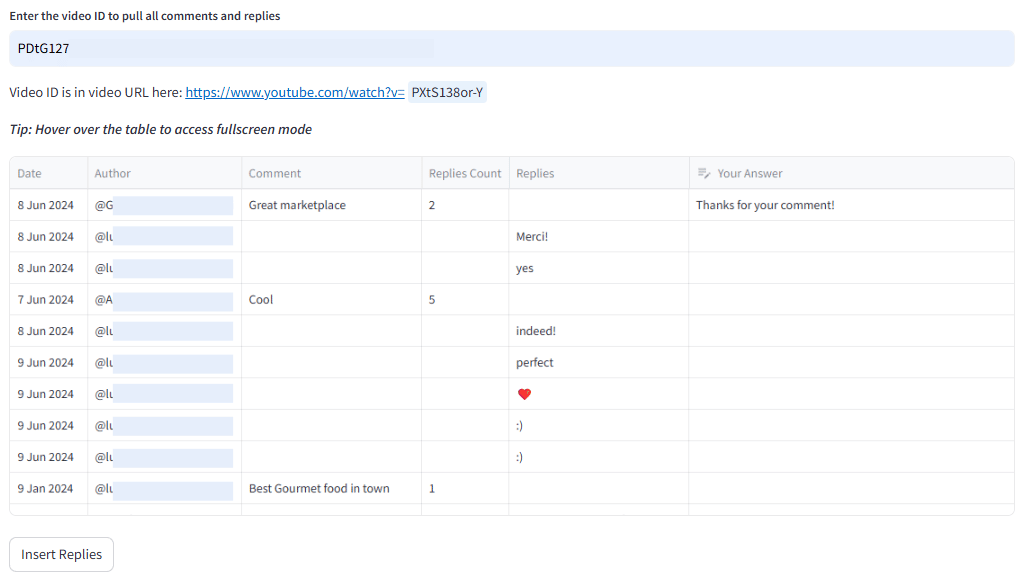Click the Cool comment cell
The height and width of the screenshot is (585, 1030).
(x=260, y=299)
